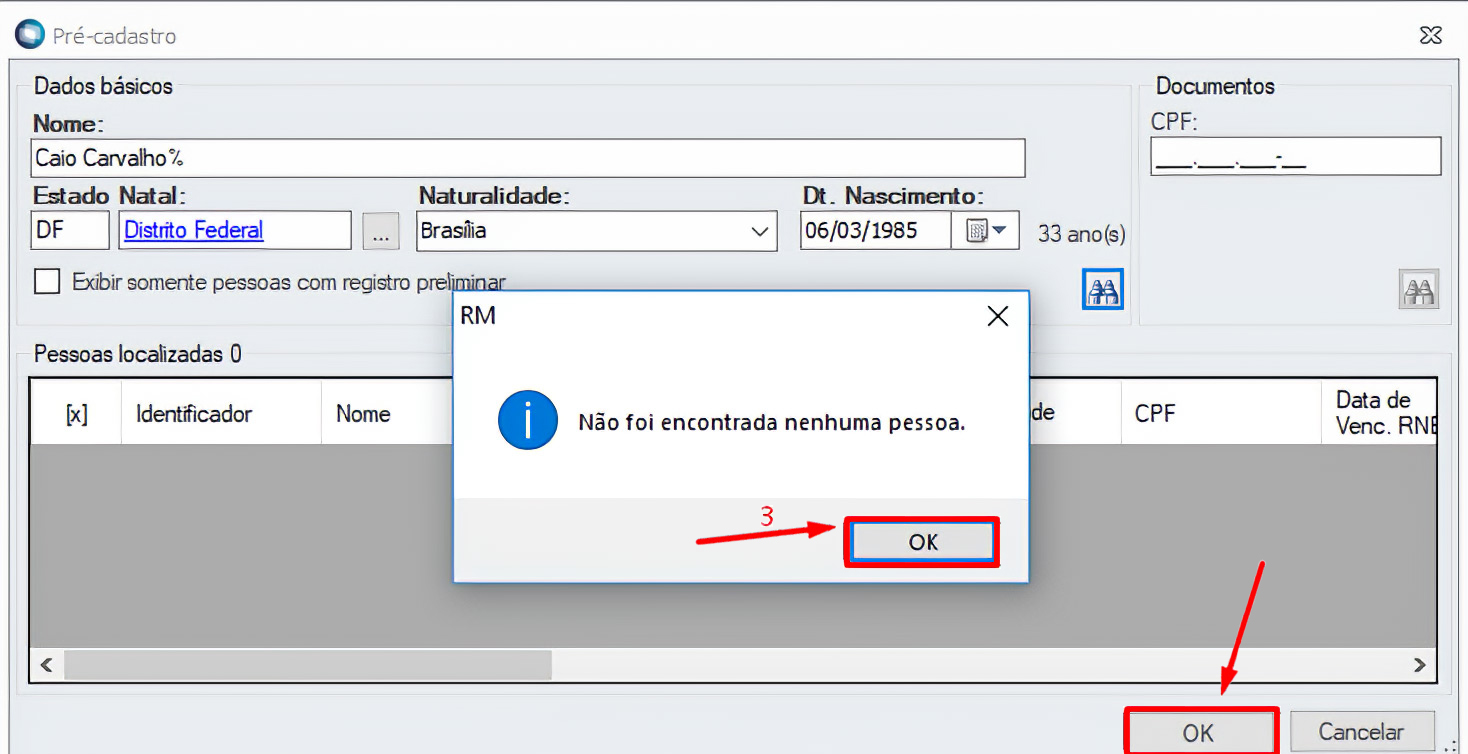
Task: Click the binoculars search icon in Dados básicos
Action: point(1103,290)
